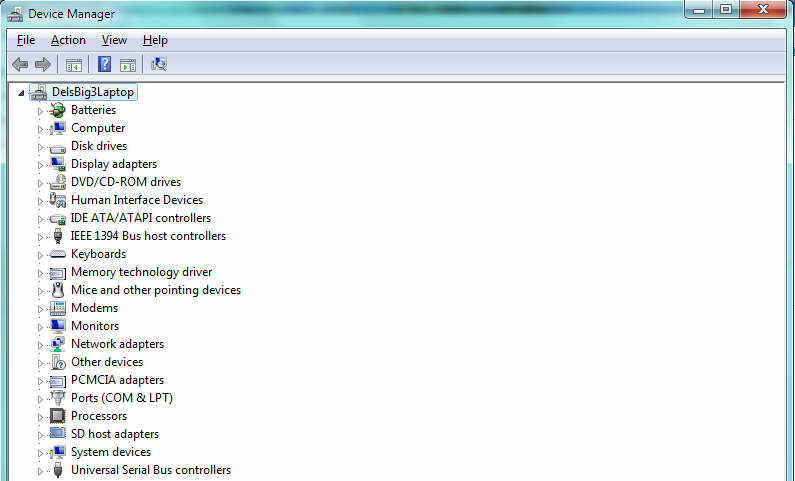Select the IDE ATA/ATAPI controllers label
The height and width of the screenshot is (481, 795).
(140, 218)
